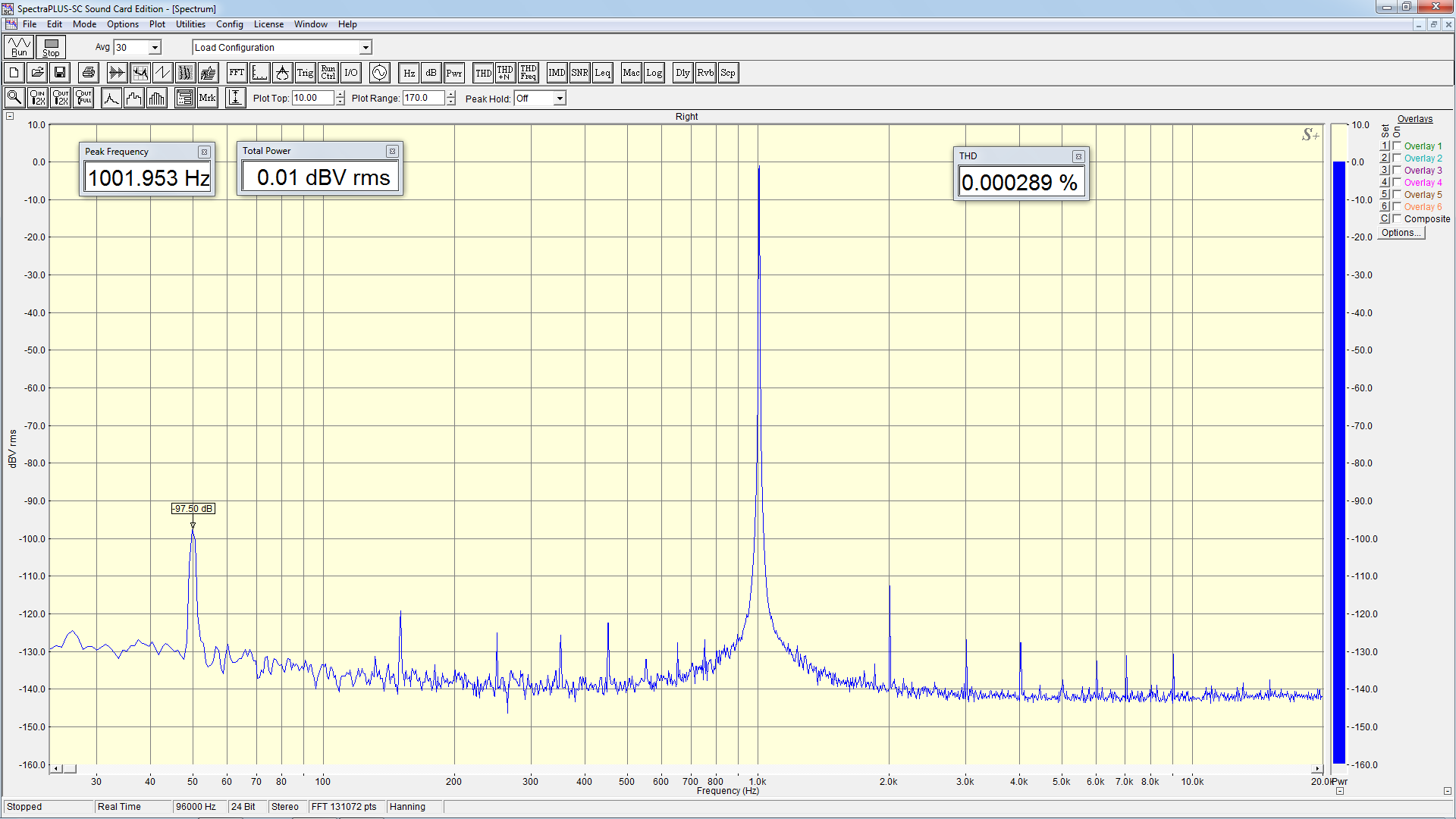Open the Peak Hold dropdown
The width and height of the screenshot is (1456, 819).
(x=560, y=98)
